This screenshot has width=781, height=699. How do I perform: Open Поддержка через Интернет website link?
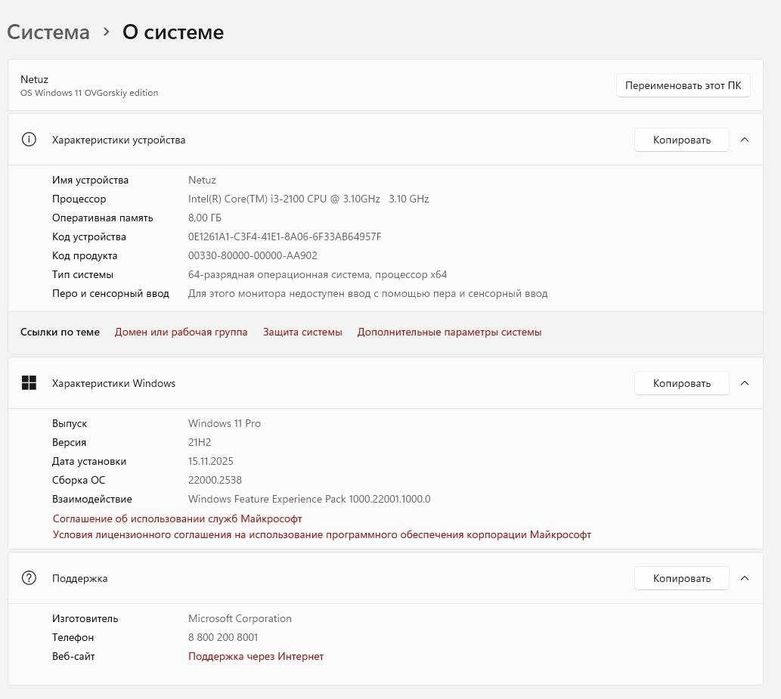click(x=256, y=657)
